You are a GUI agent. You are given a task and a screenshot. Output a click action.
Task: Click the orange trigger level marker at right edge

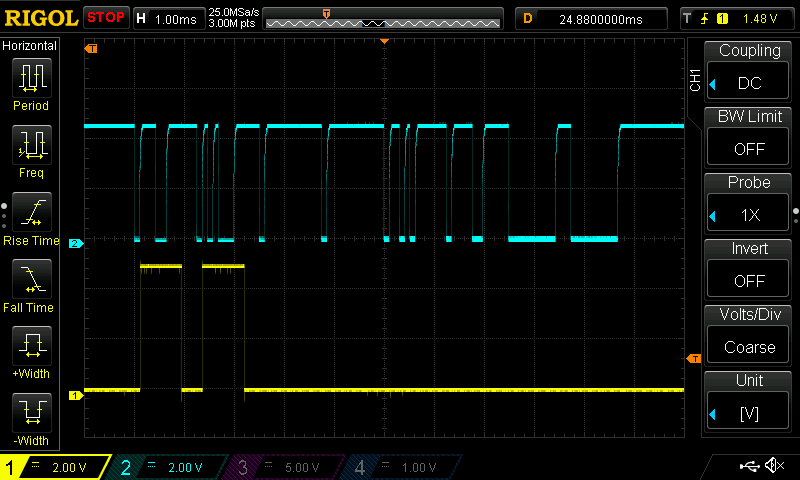tap(693, 358)
